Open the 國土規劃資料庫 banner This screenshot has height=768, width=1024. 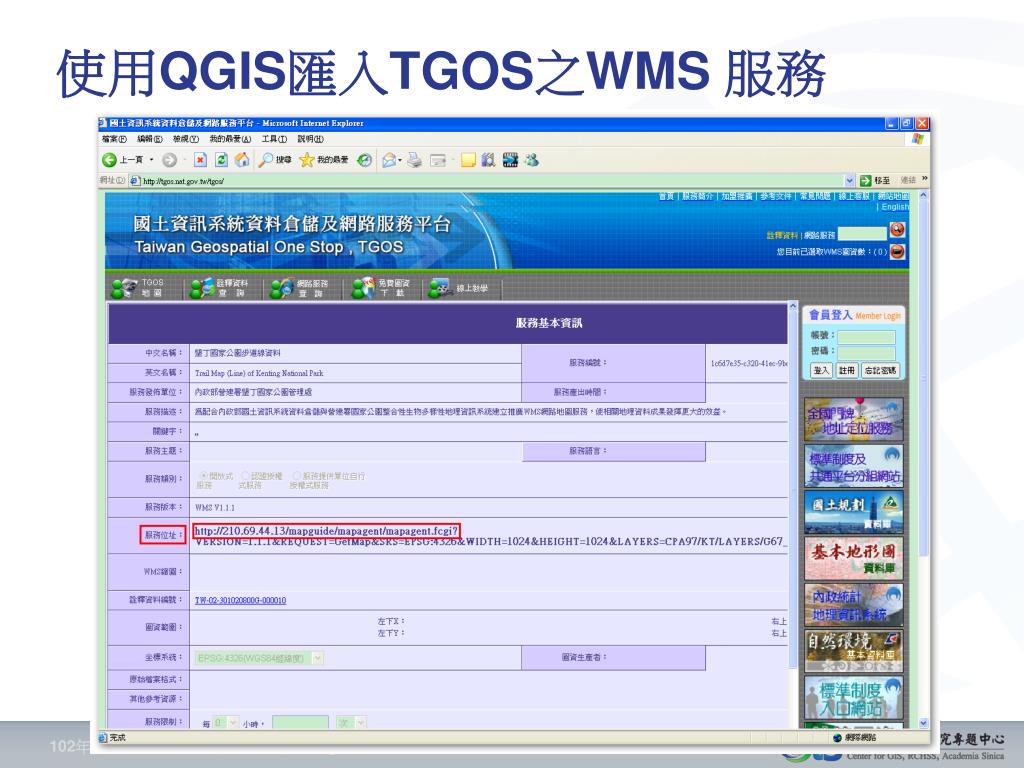(x=854, y=512)
